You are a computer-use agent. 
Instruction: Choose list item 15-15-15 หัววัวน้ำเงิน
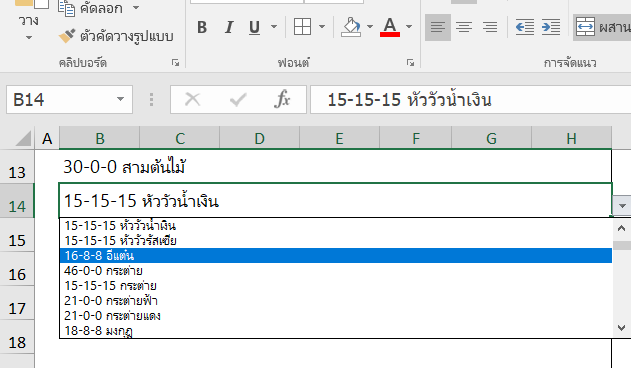336,225
